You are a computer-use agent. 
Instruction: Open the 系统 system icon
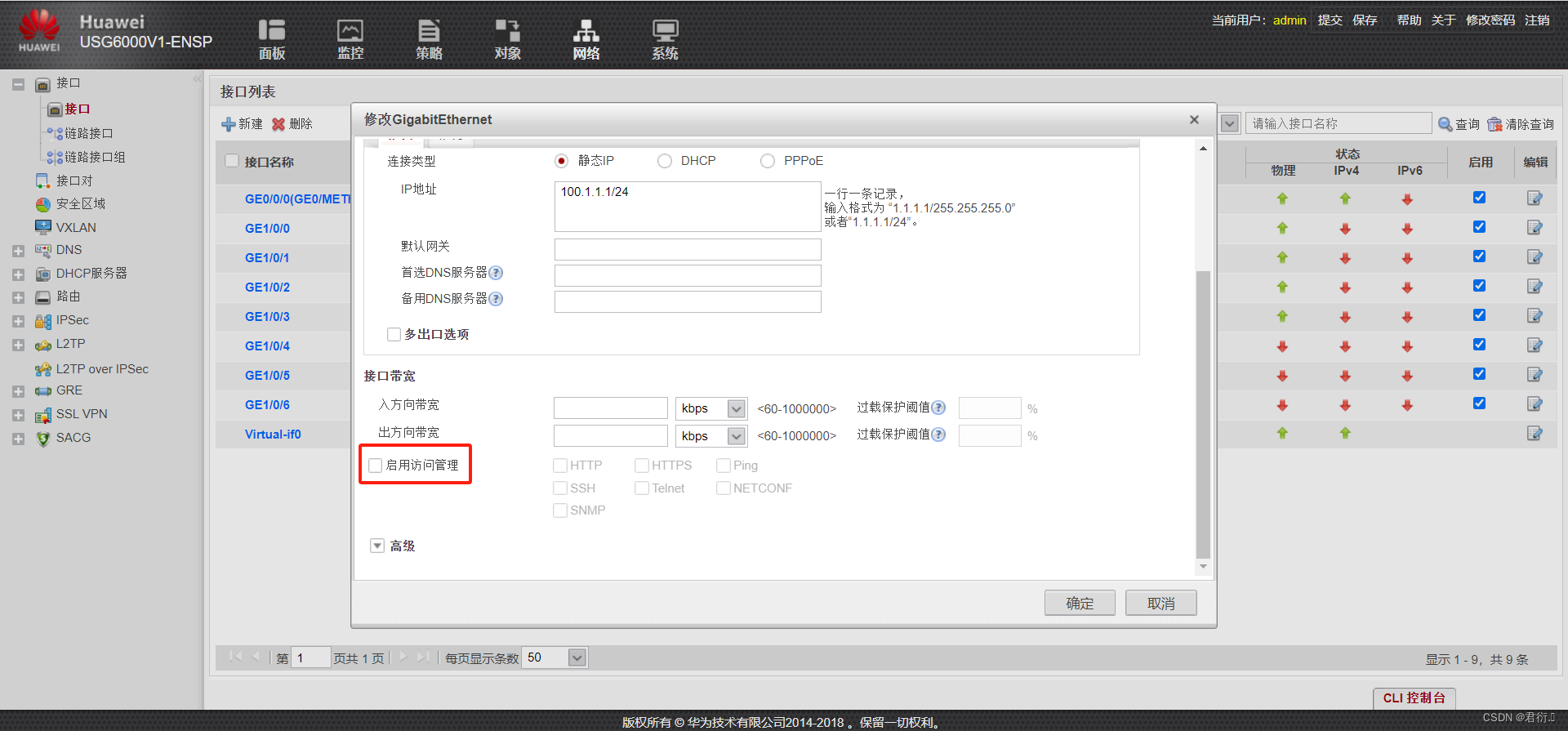coord(665,38)
